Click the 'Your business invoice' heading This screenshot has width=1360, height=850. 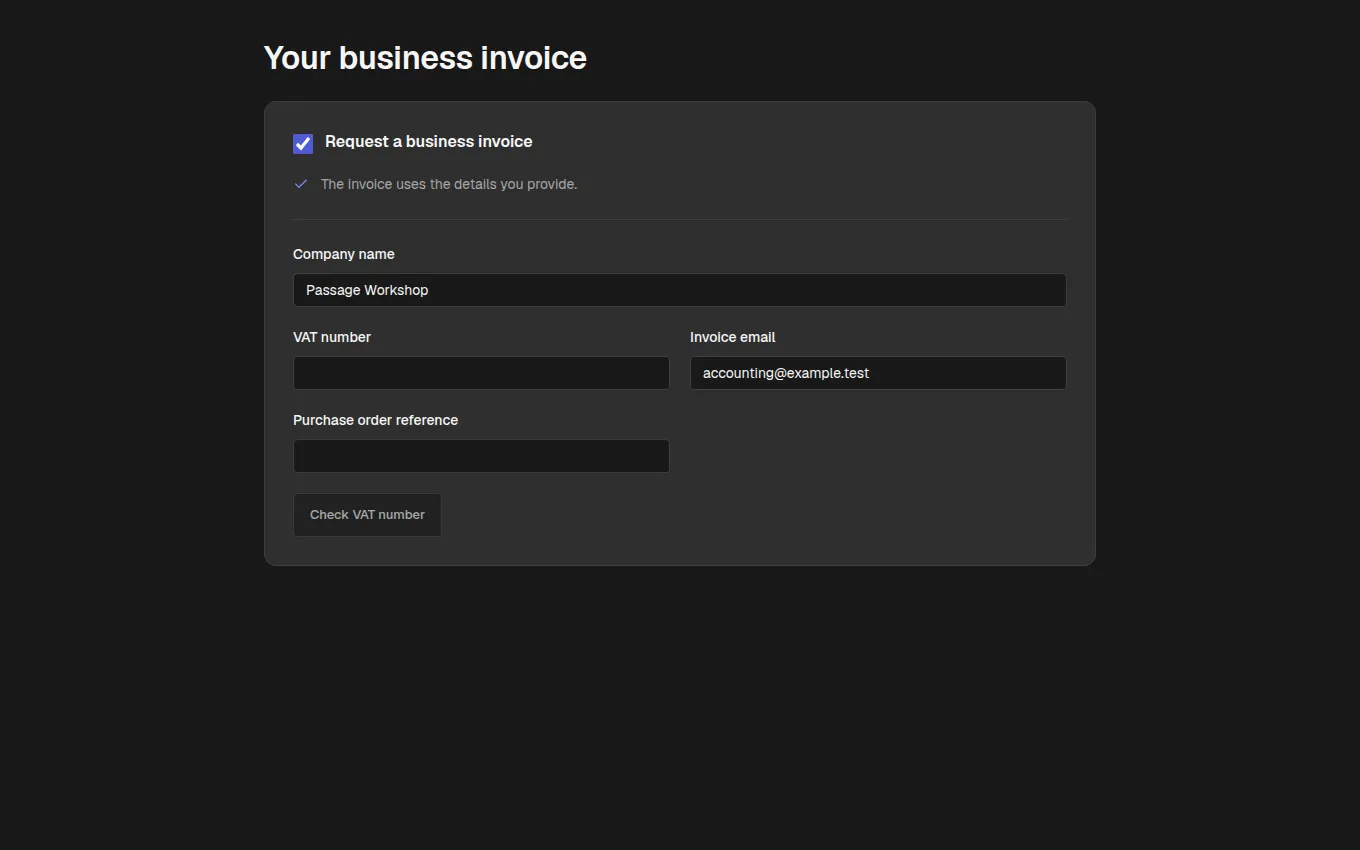coord(425,58)
